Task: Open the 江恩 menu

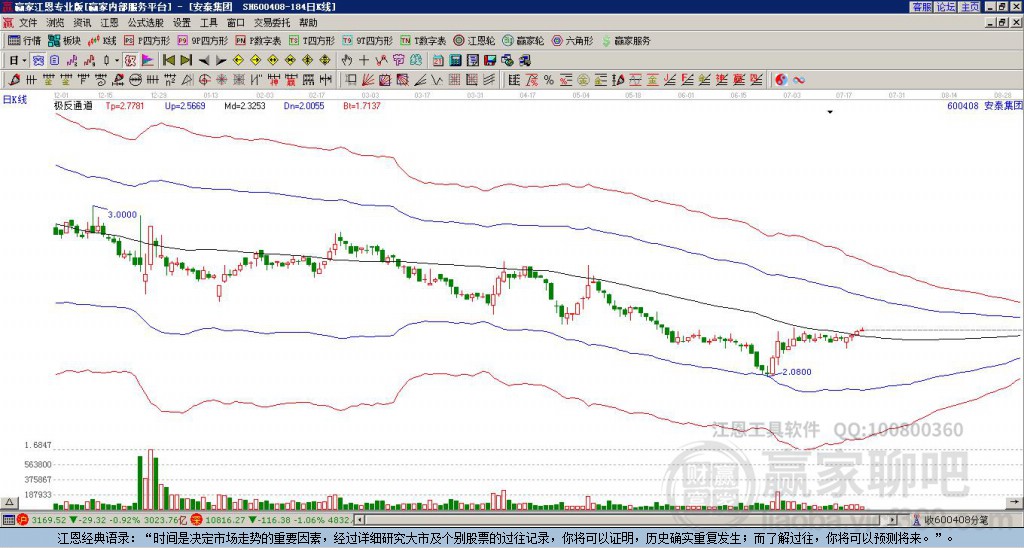Action: 109,23
